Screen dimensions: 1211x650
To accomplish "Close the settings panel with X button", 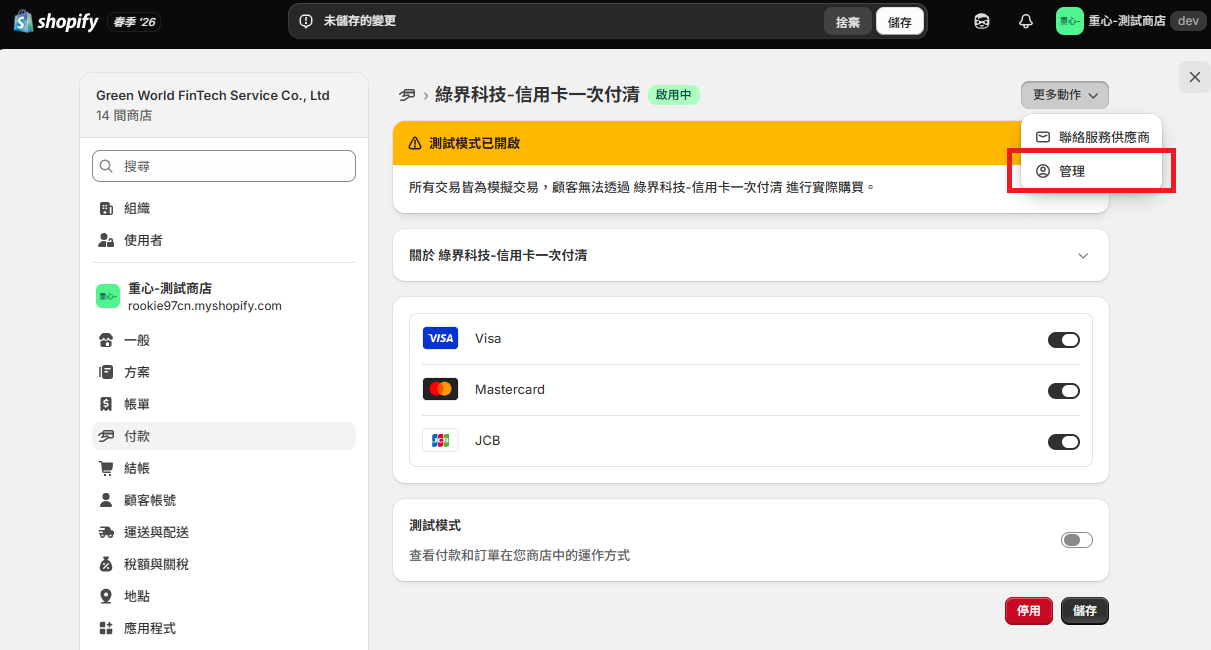I will click(1194, 77).
